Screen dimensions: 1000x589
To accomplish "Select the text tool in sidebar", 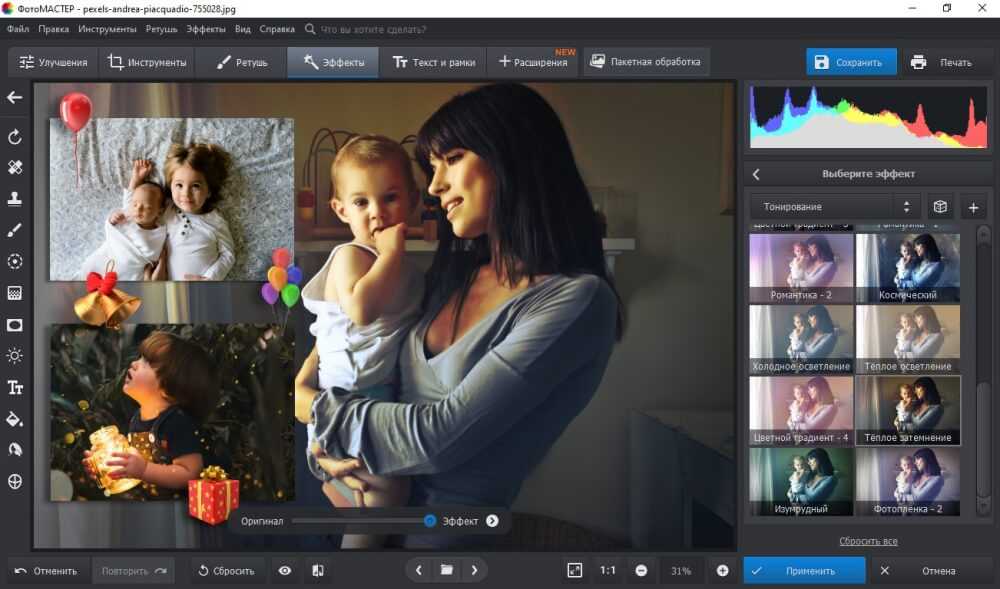I will click(x=15, y=387).
